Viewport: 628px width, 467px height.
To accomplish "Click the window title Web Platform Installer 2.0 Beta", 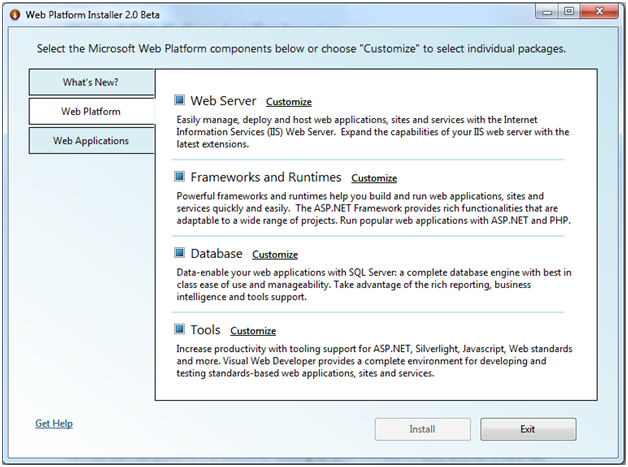I will [93, 15].
